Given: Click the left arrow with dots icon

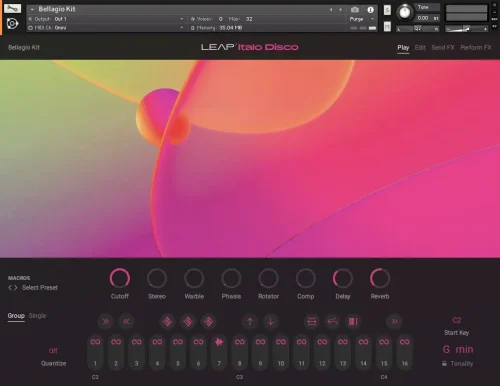Looking at the screenshot, I should [x=333, y=321].
